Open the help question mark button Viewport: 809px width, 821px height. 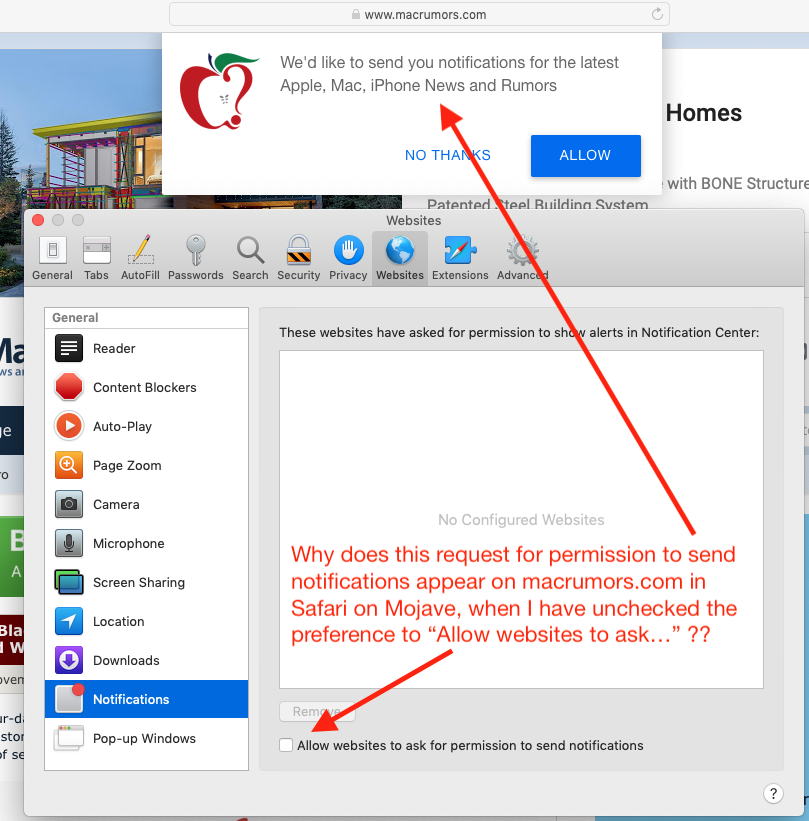pos(773,793)
